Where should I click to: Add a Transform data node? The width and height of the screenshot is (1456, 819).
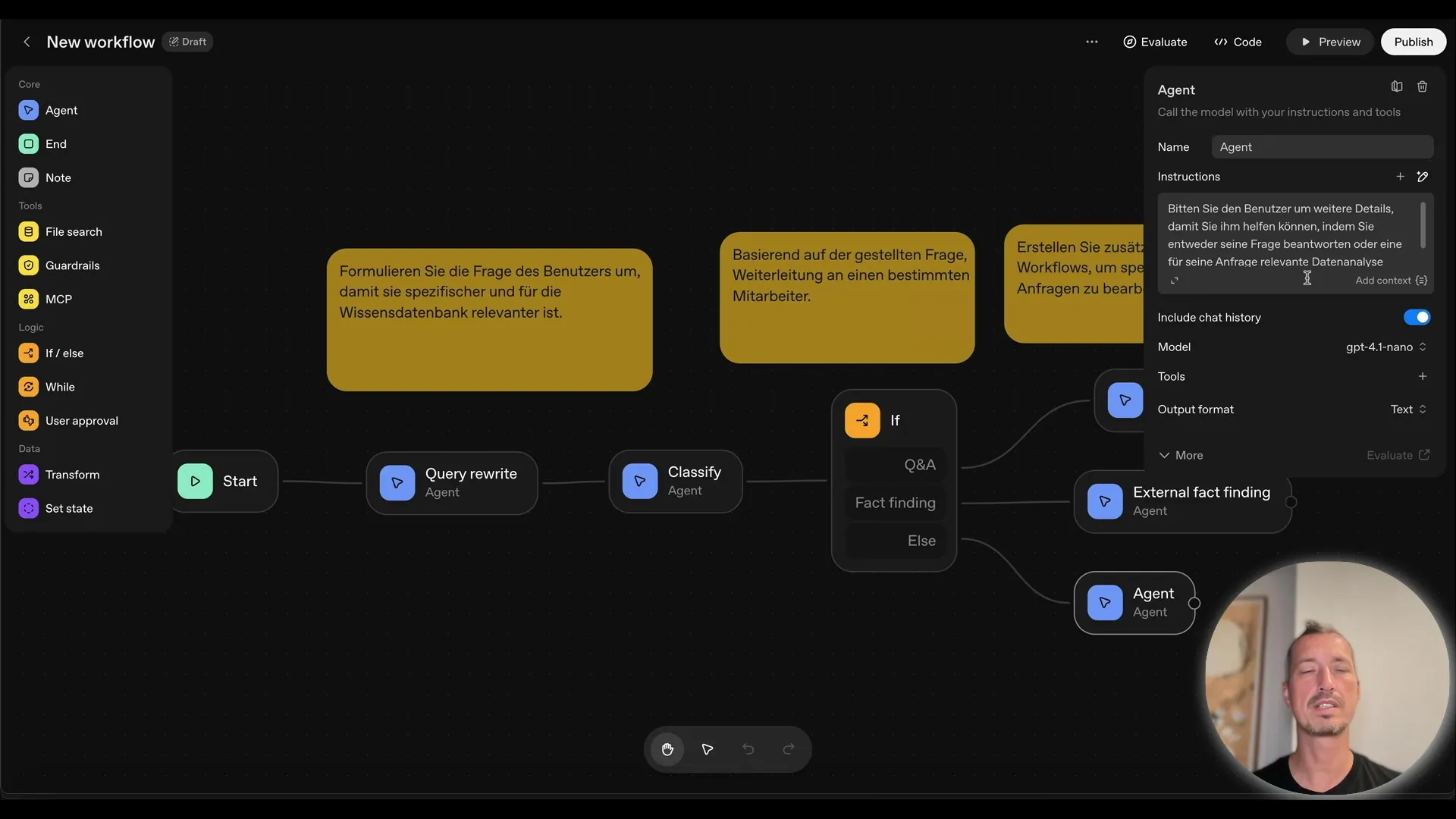coord(72,475)
